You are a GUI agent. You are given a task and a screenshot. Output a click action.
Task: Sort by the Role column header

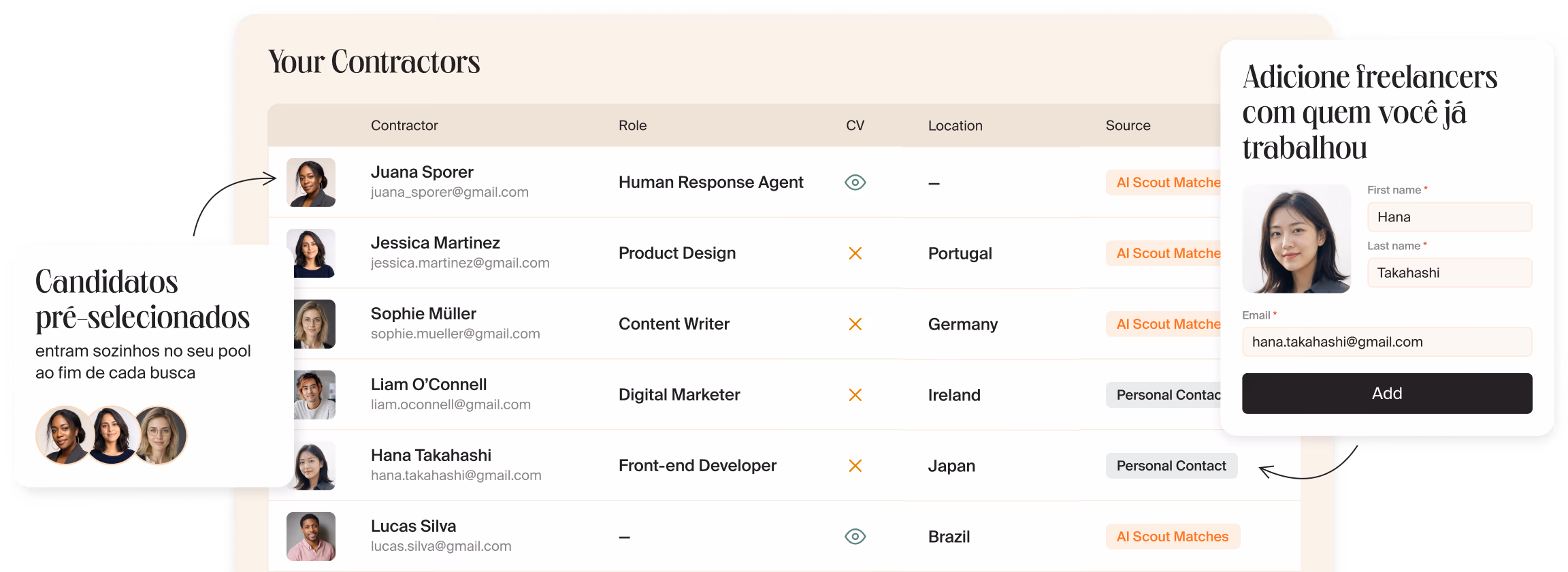tap(632, 125)
